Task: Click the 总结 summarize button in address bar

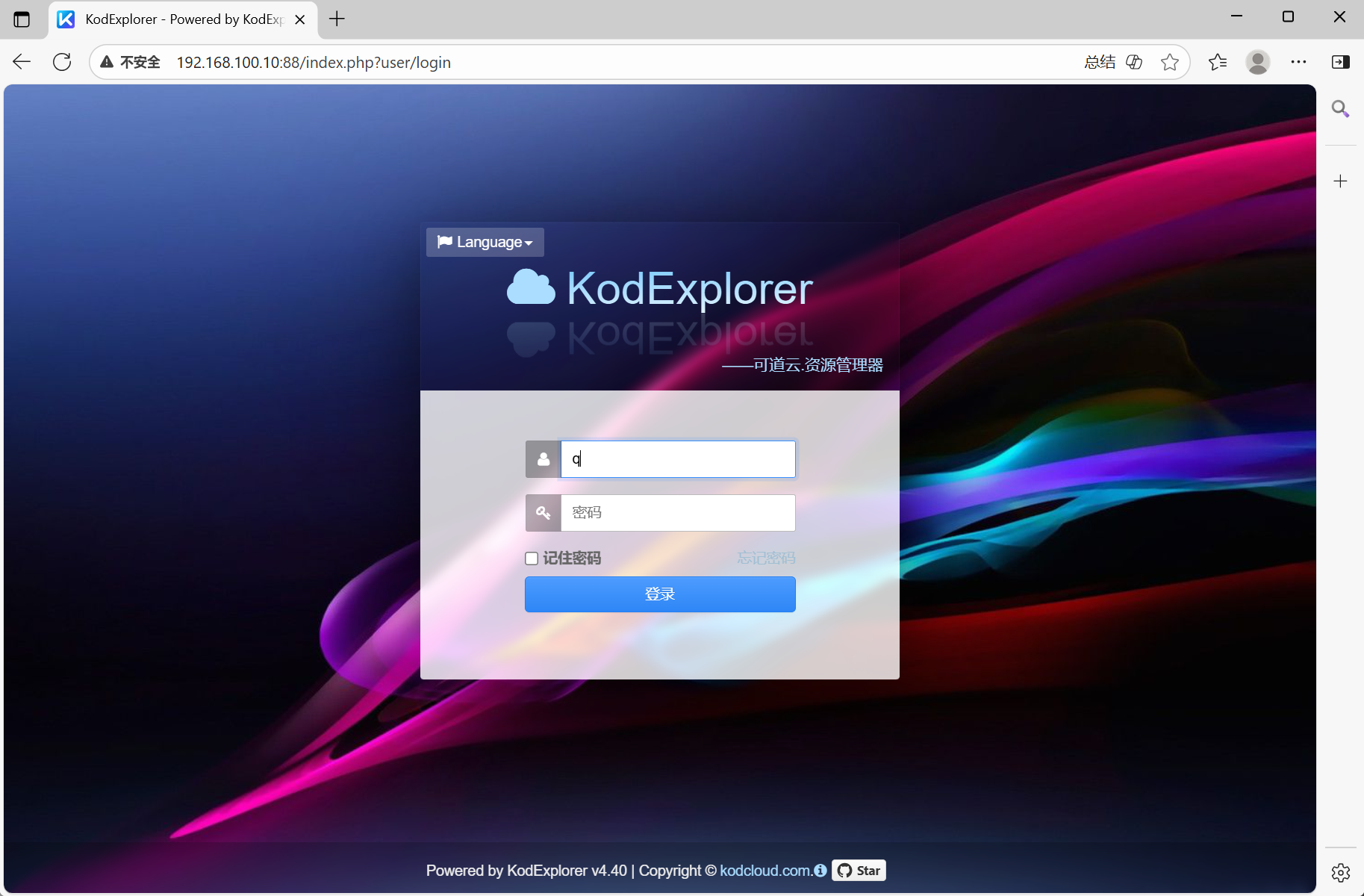Action: pos(1100,62)
